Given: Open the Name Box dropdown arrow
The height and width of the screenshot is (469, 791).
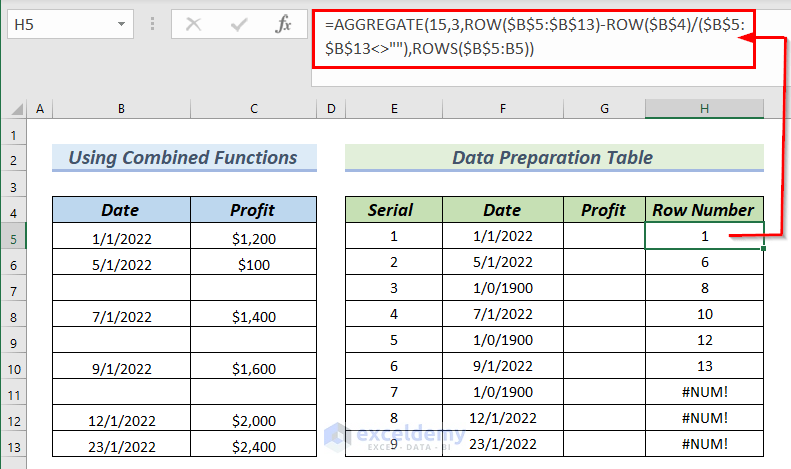Looking at the screenshot, I should click(121, 24).
